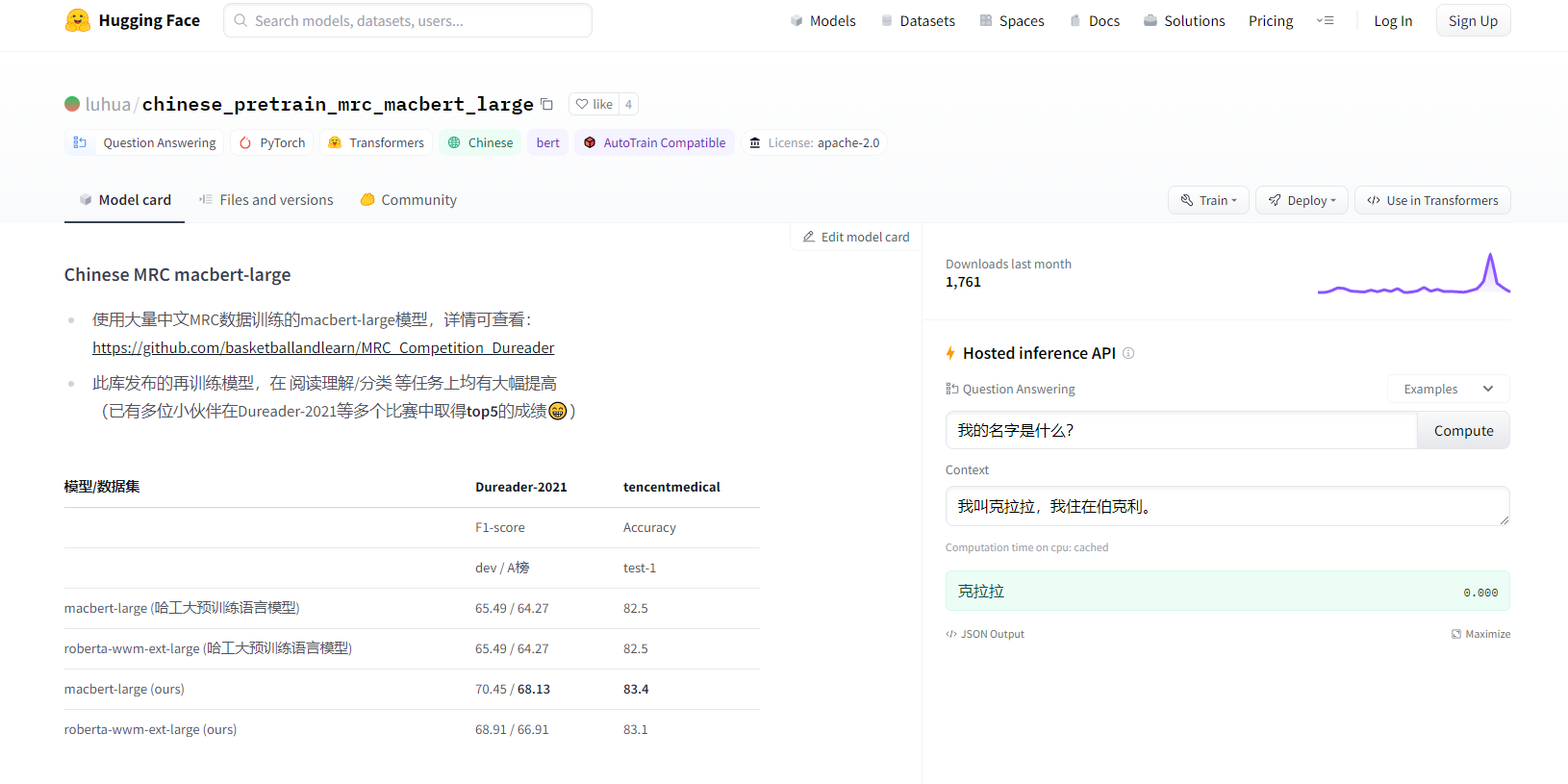Open the Solutions navigation item
Viewport: 1568px width, 784px height.
(1184, 20)
